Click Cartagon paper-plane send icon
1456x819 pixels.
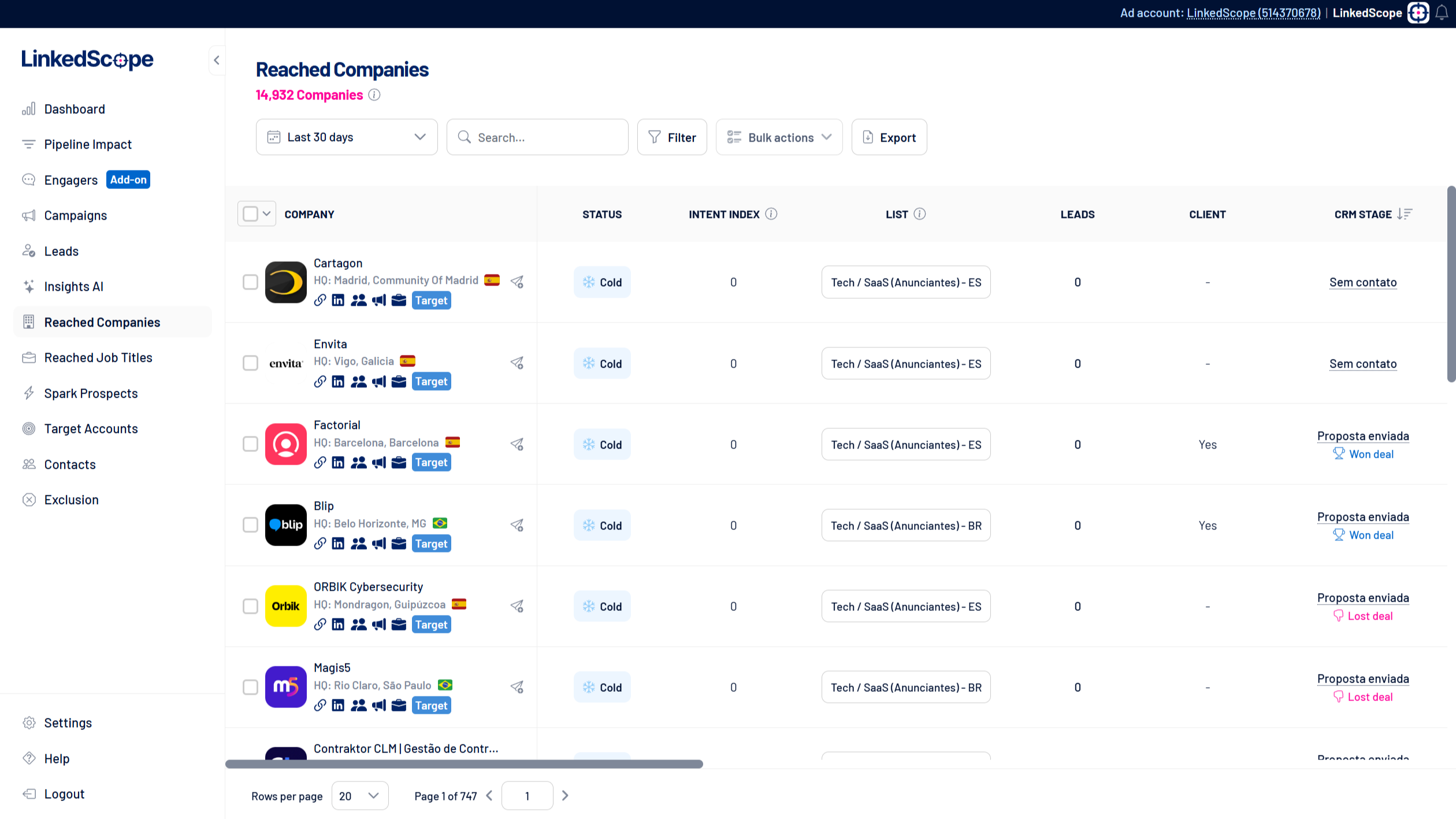517,281
